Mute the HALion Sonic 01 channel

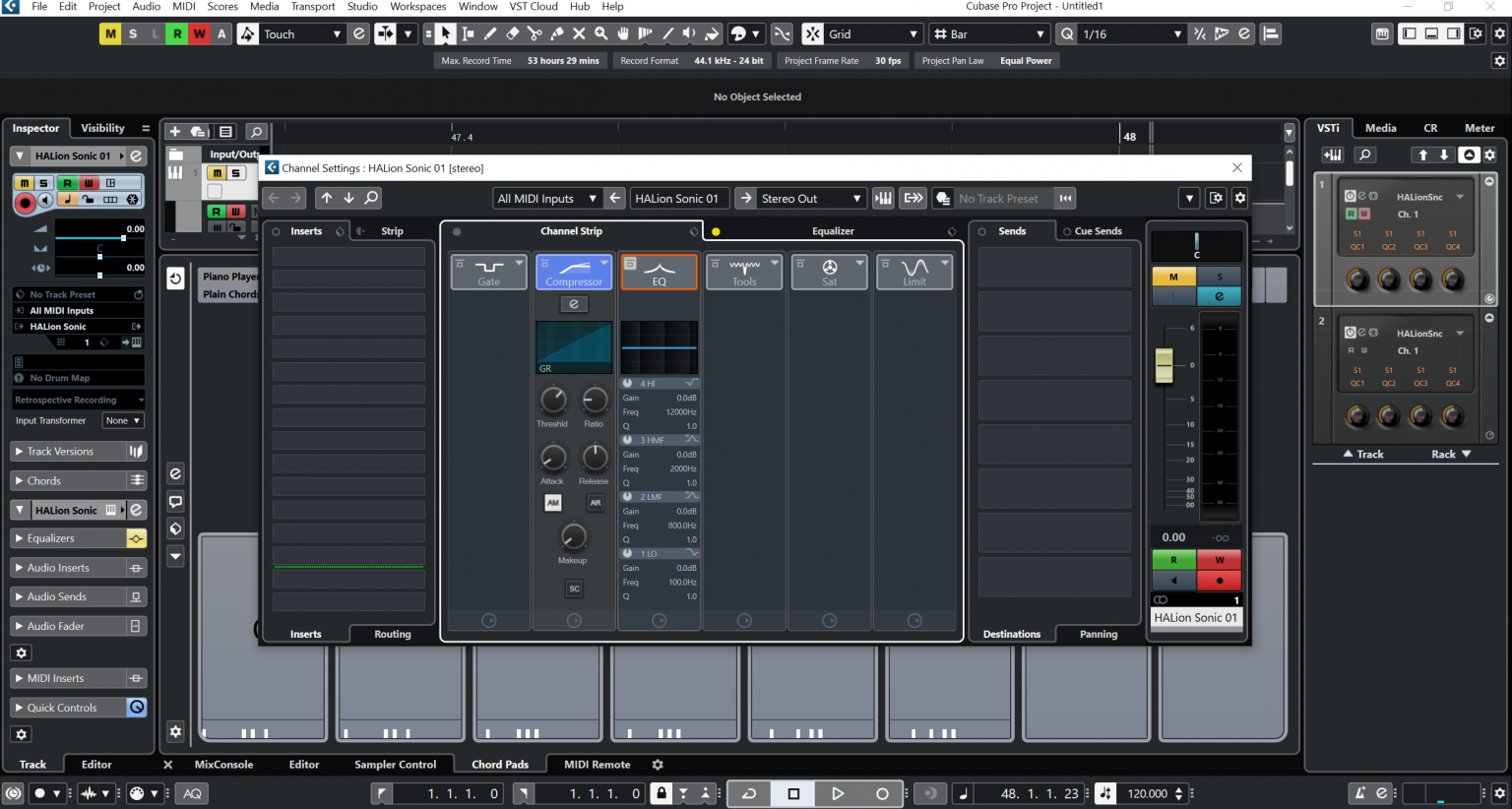(1173, 278)
